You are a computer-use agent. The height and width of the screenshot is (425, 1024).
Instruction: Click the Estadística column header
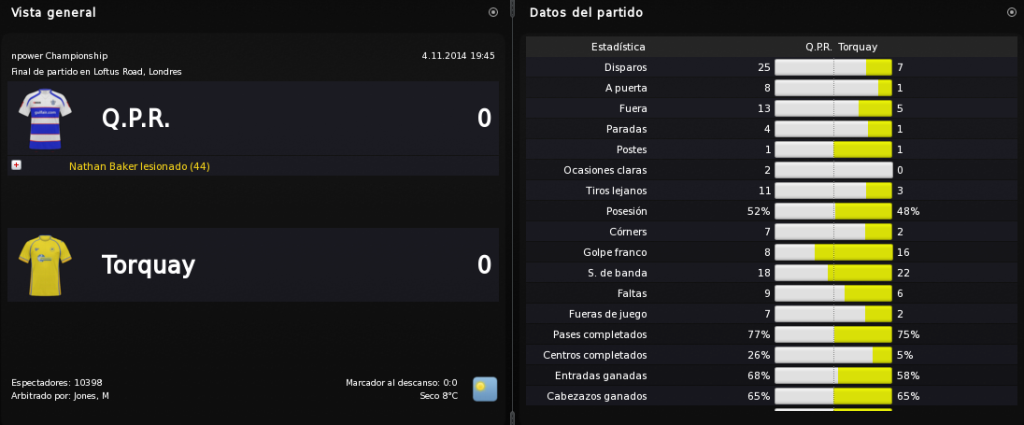618,47
